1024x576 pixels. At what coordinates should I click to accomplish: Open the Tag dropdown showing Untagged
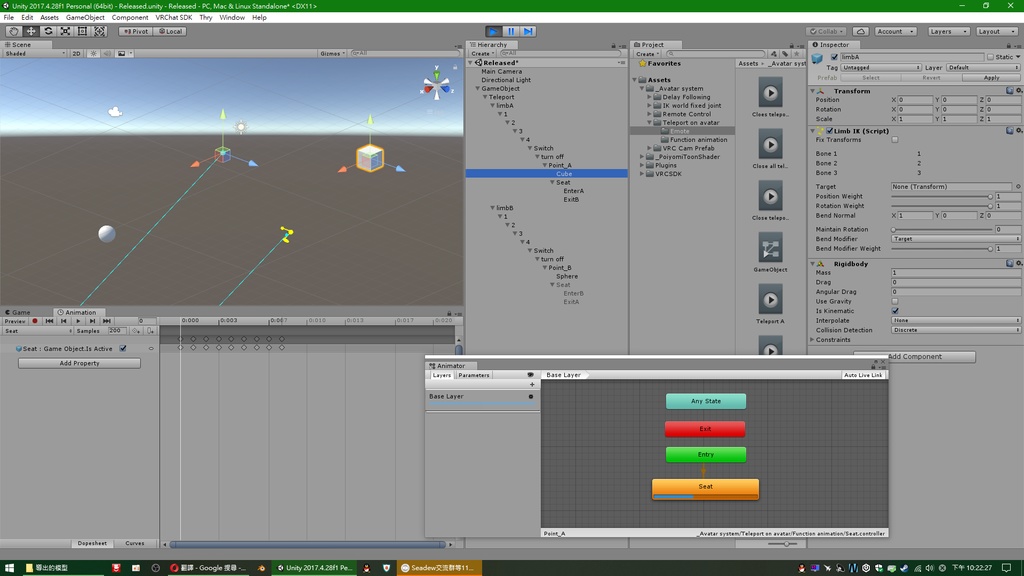[x=880, y=68]
